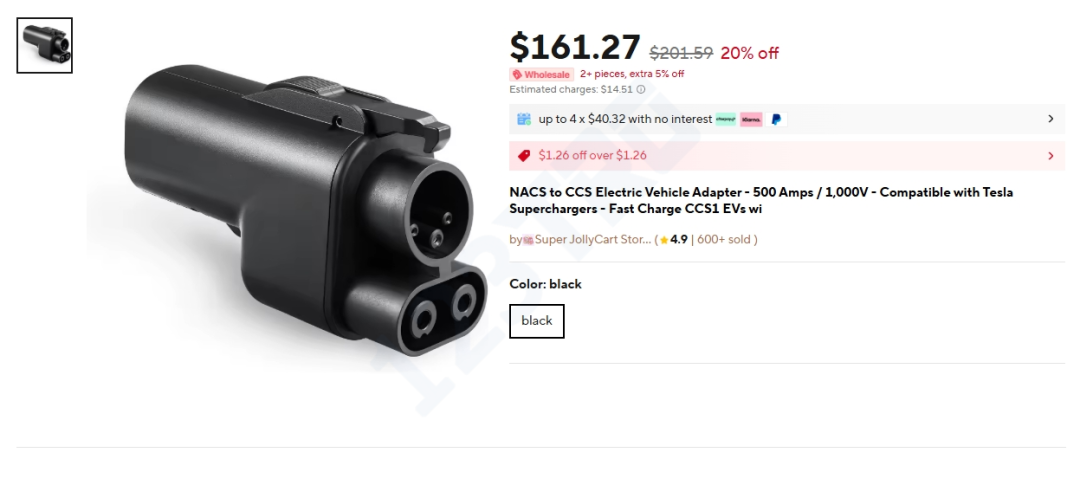Screen dimensions: 1080x485
Task: Click the Klarna payment logo
Action: tap(751, 119)
